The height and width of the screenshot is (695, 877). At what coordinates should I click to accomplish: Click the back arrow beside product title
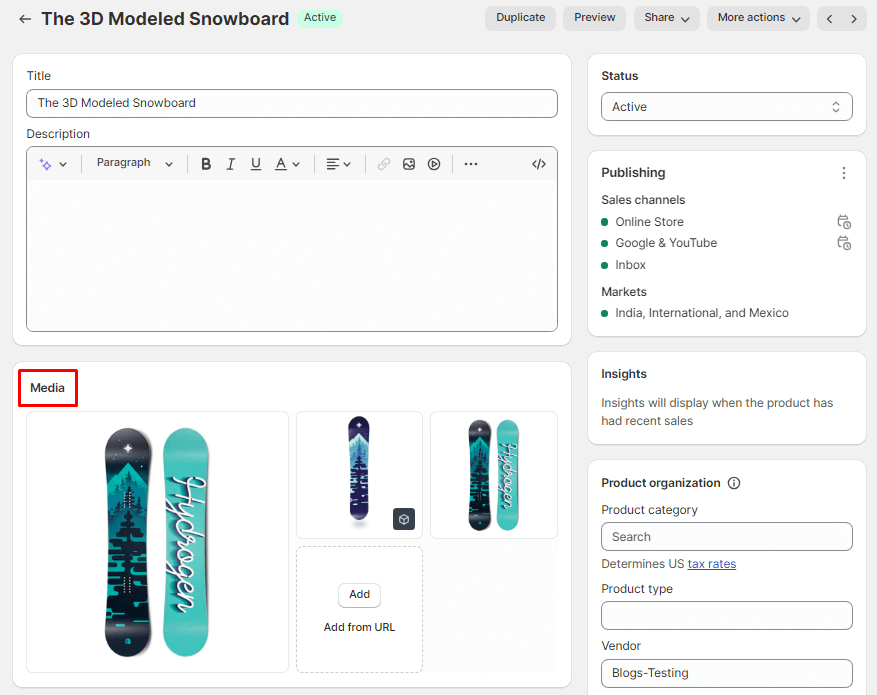coord(25,19)
